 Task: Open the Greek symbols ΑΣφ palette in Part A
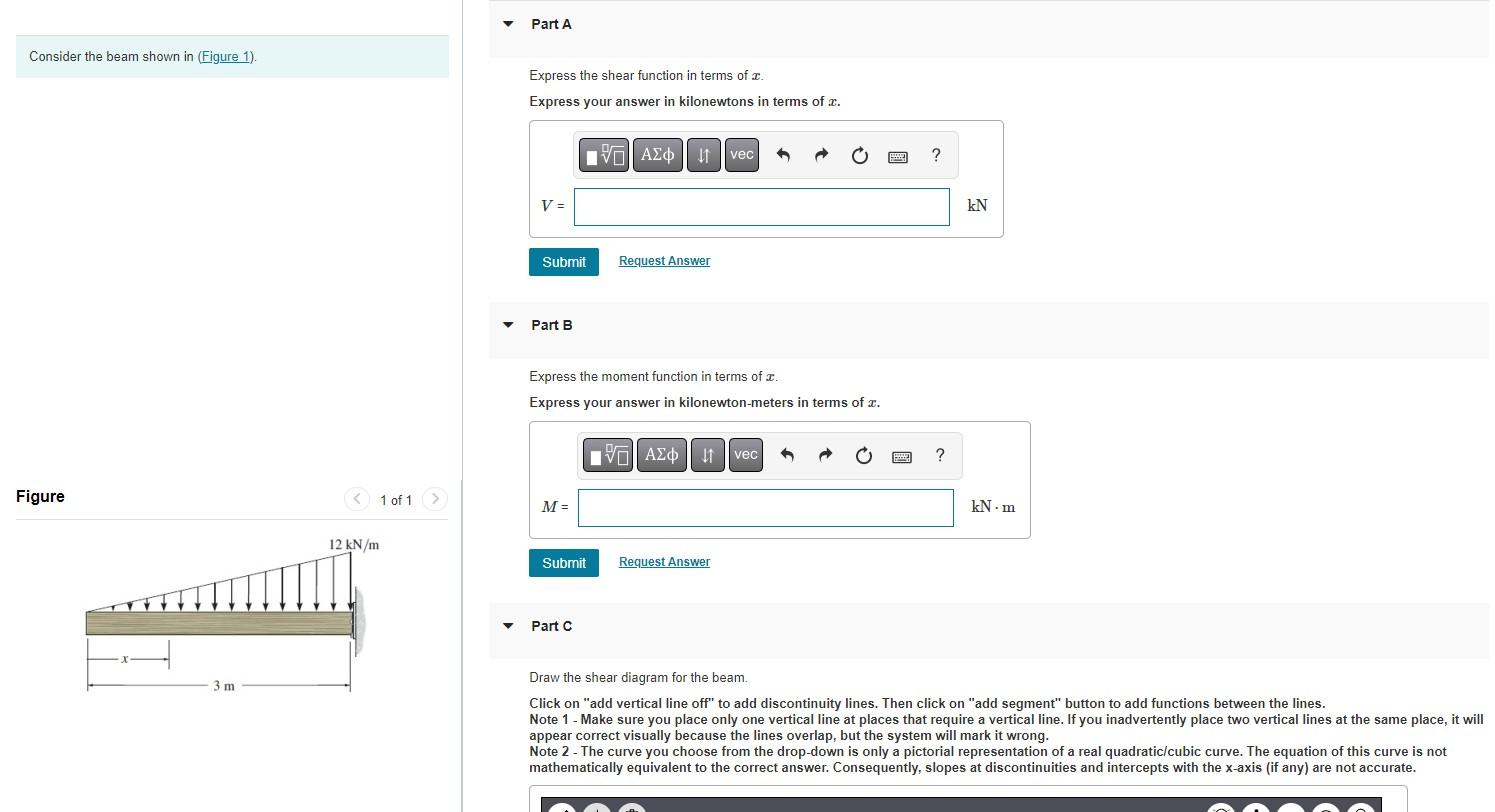click(657, 155)
